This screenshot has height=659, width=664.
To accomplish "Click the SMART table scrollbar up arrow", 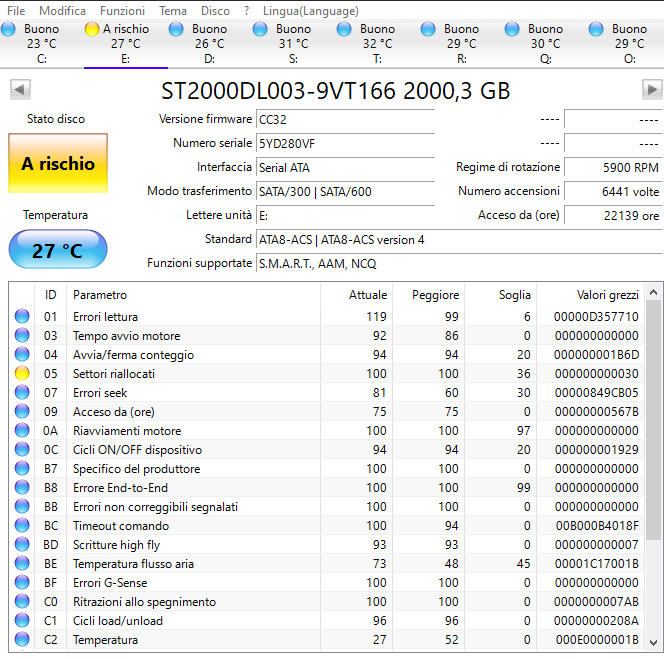I will click(653, 292).
